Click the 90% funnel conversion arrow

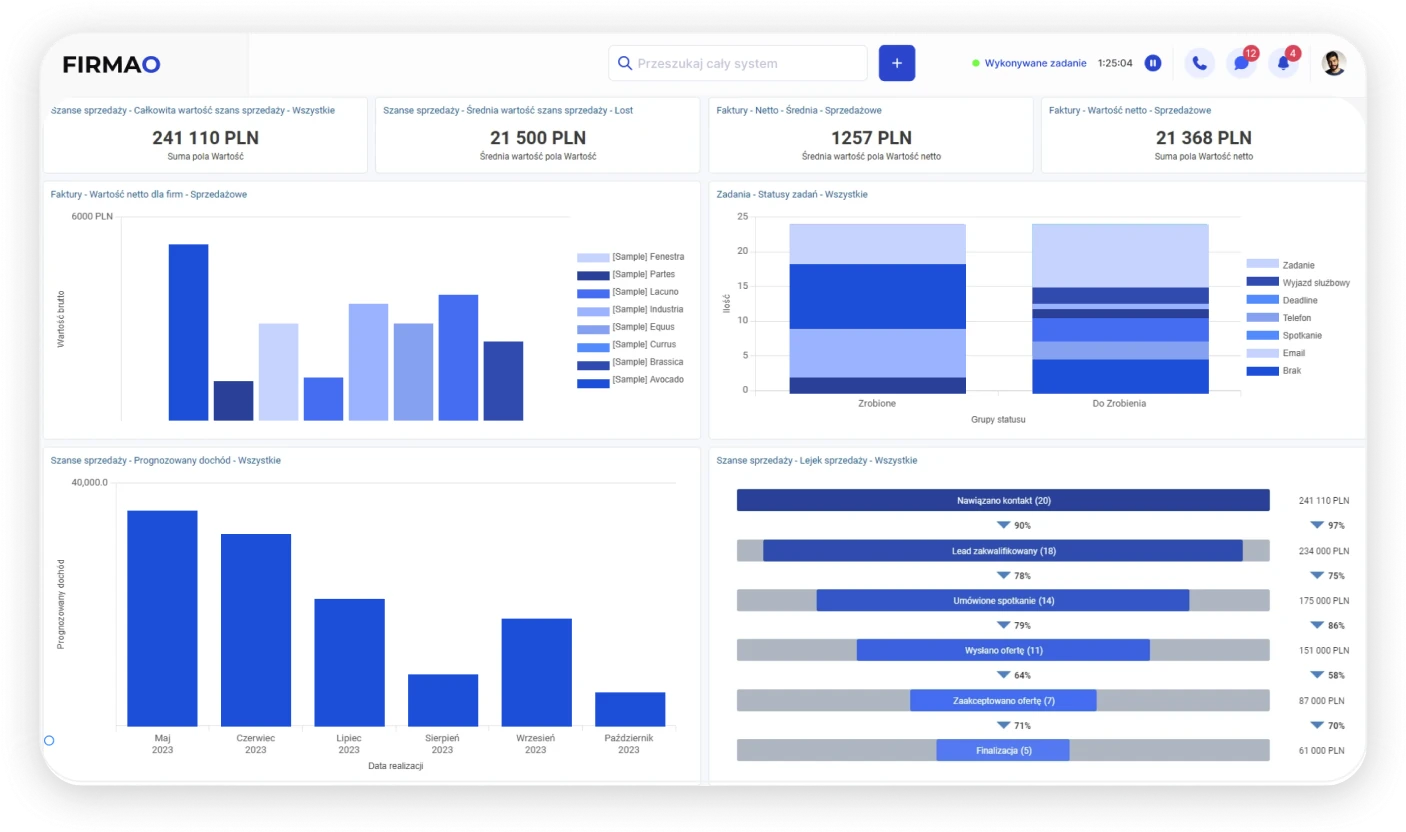[x=1004, y=525]
